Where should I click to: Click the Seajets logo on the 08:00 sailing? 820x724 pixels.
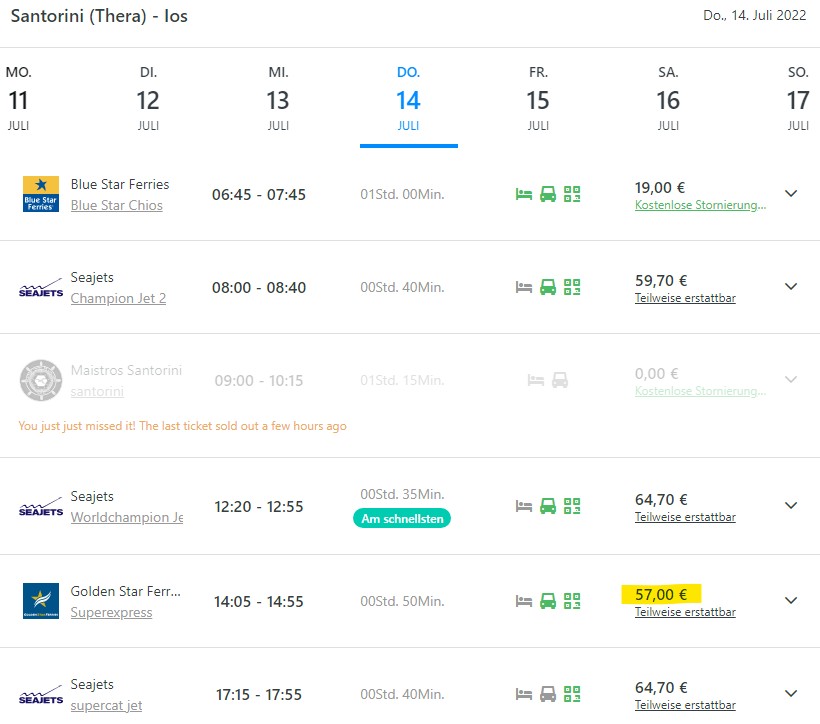(x=41, y=288)
